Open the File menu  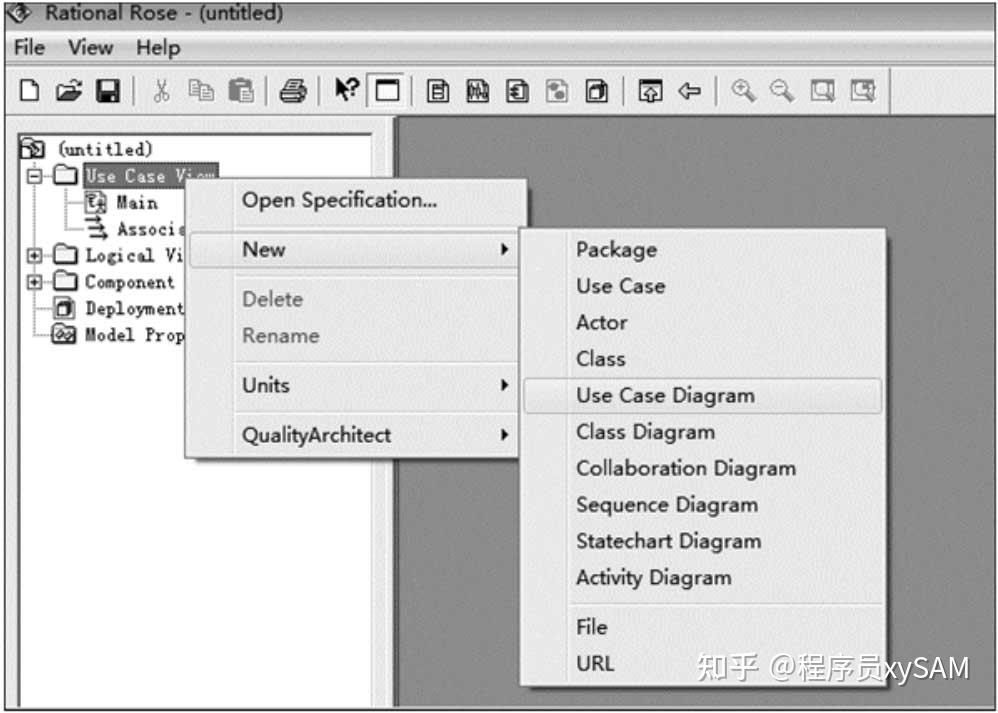[29, 48]
